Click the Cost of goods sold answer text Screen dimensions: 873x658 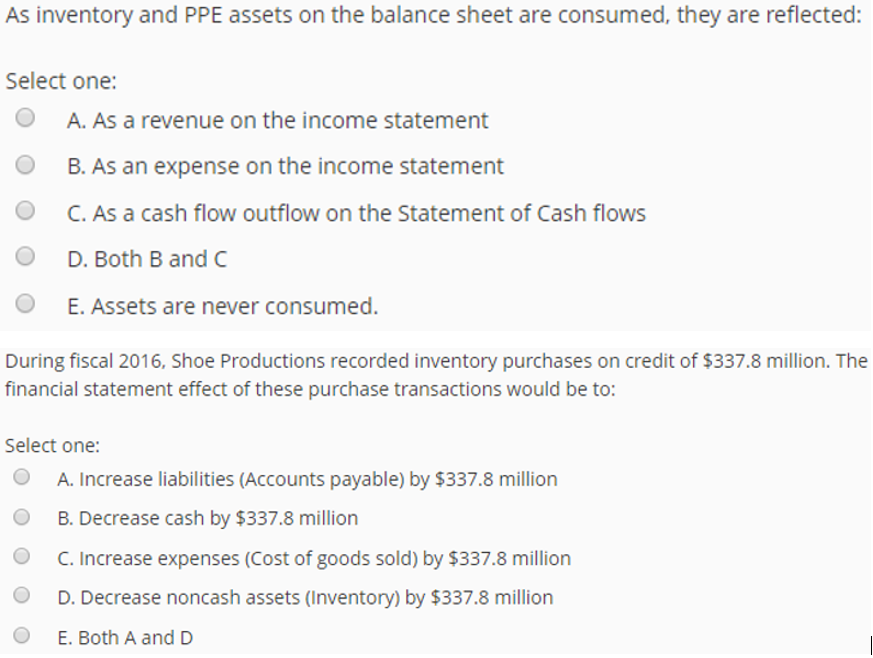[313, 558]
